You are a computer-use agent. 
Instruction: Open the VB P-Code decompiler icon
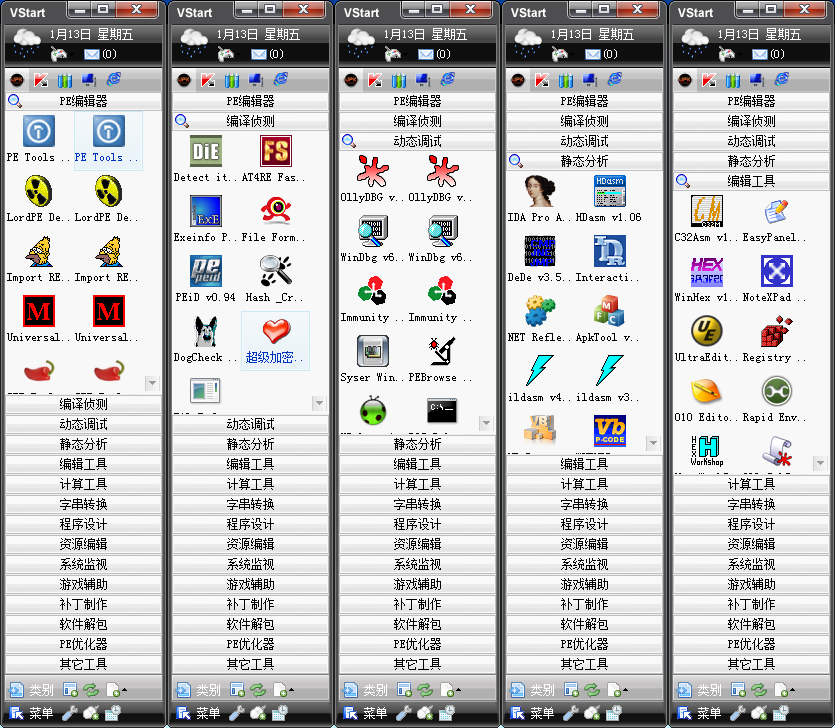click(x=609, y=430)
